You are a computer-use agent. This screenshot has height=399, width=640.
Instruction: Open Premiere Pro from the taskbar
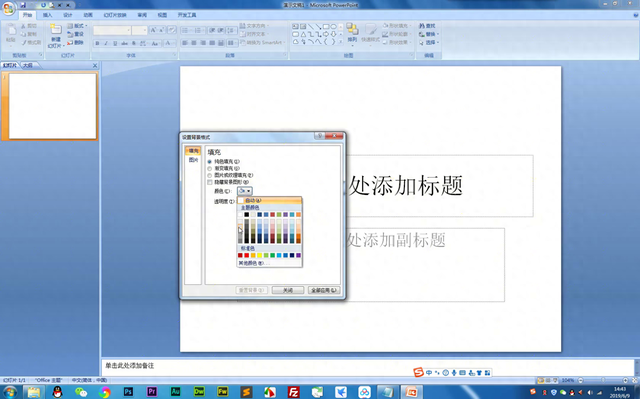click(152, 392)
